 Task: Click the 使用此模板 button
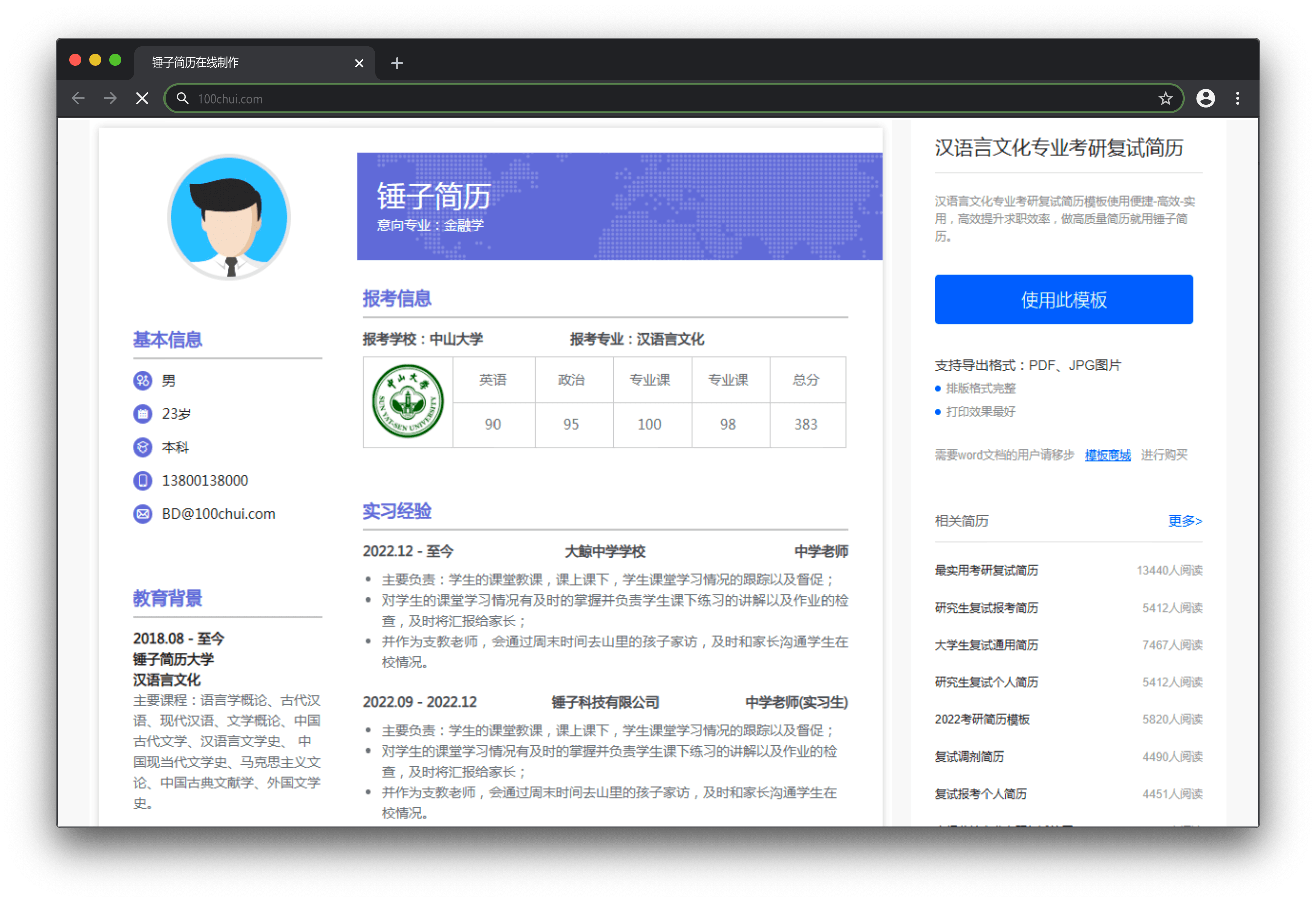click(1063, 299)
